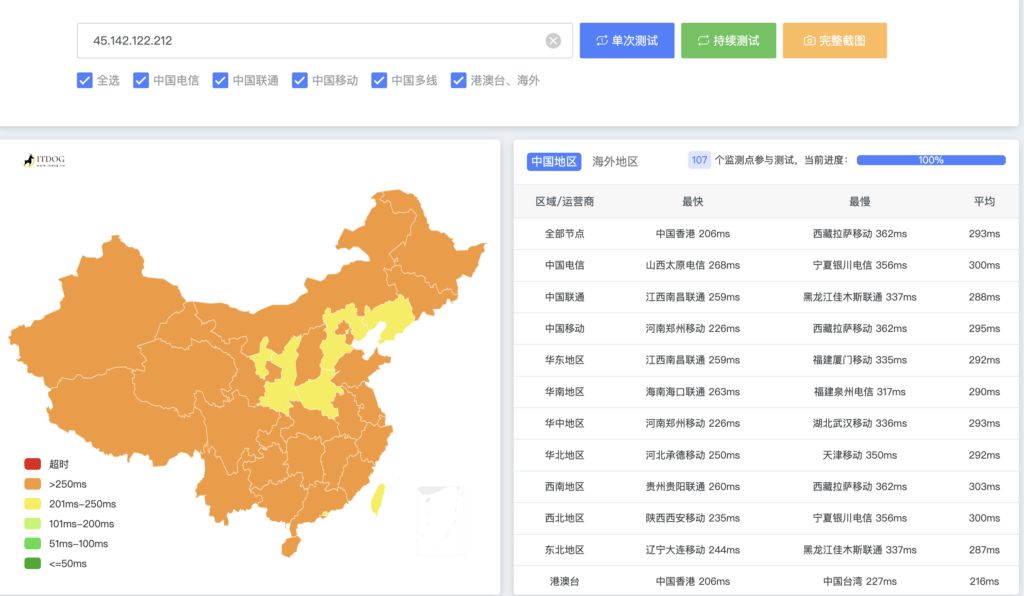This screenshot has width=1024, height=596.
Task: Click 天津移动 350ms cell
Action: point(859,455)
